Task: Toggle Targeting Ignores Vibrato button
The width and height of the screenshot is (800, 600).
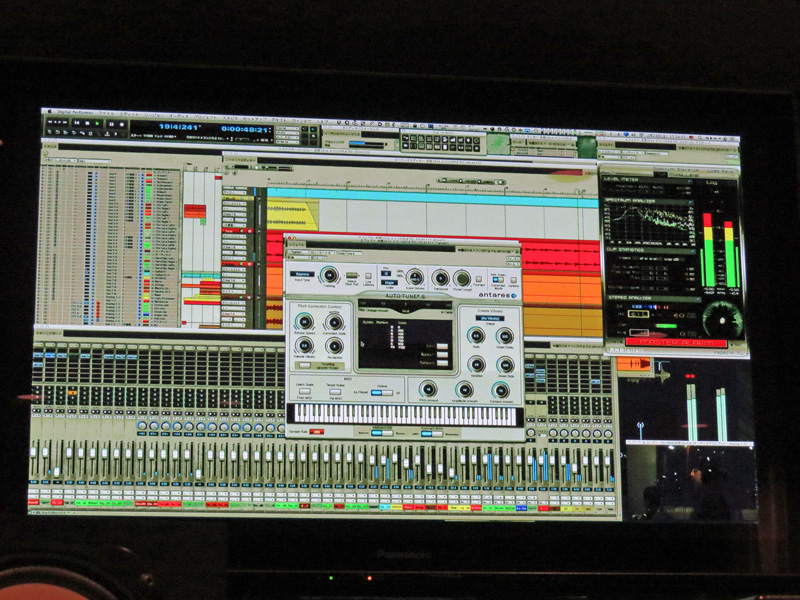Action: [305, 365]
